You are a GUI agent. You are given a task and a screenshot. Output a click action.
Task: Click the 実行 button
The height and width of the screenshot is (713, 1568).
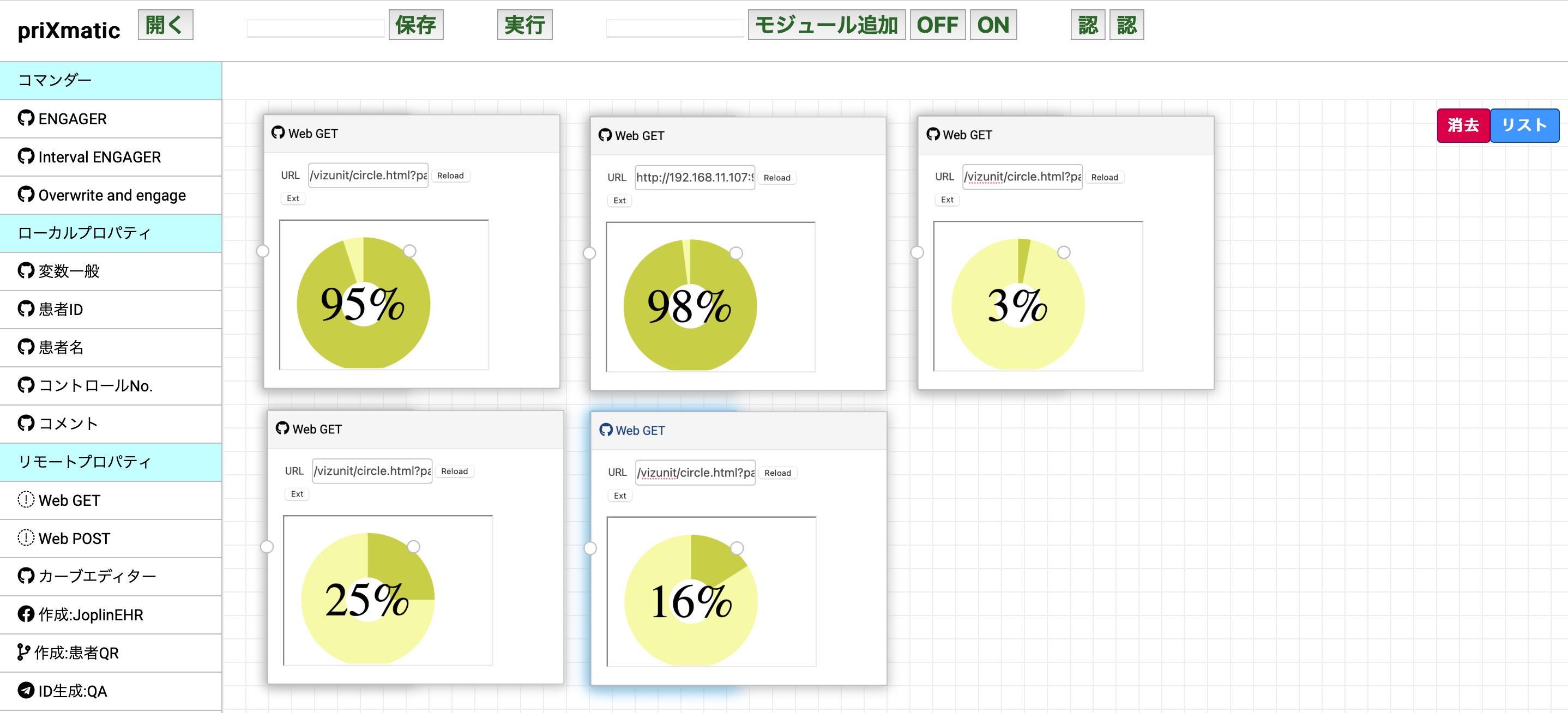524,25
